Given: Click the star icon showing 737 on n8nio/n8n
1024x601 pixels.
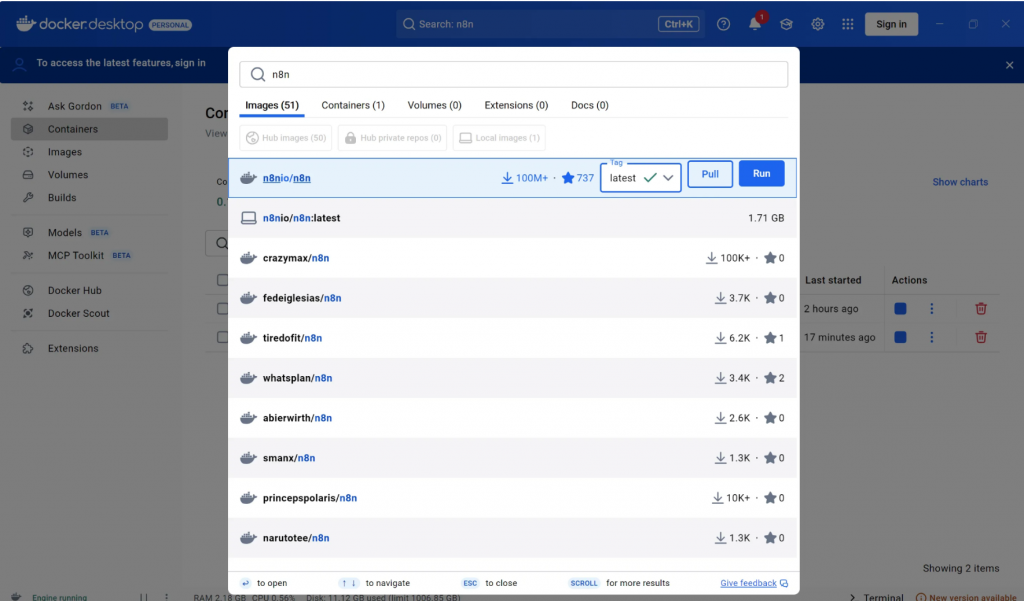Looking at the screenshot, I should (568, 178).
